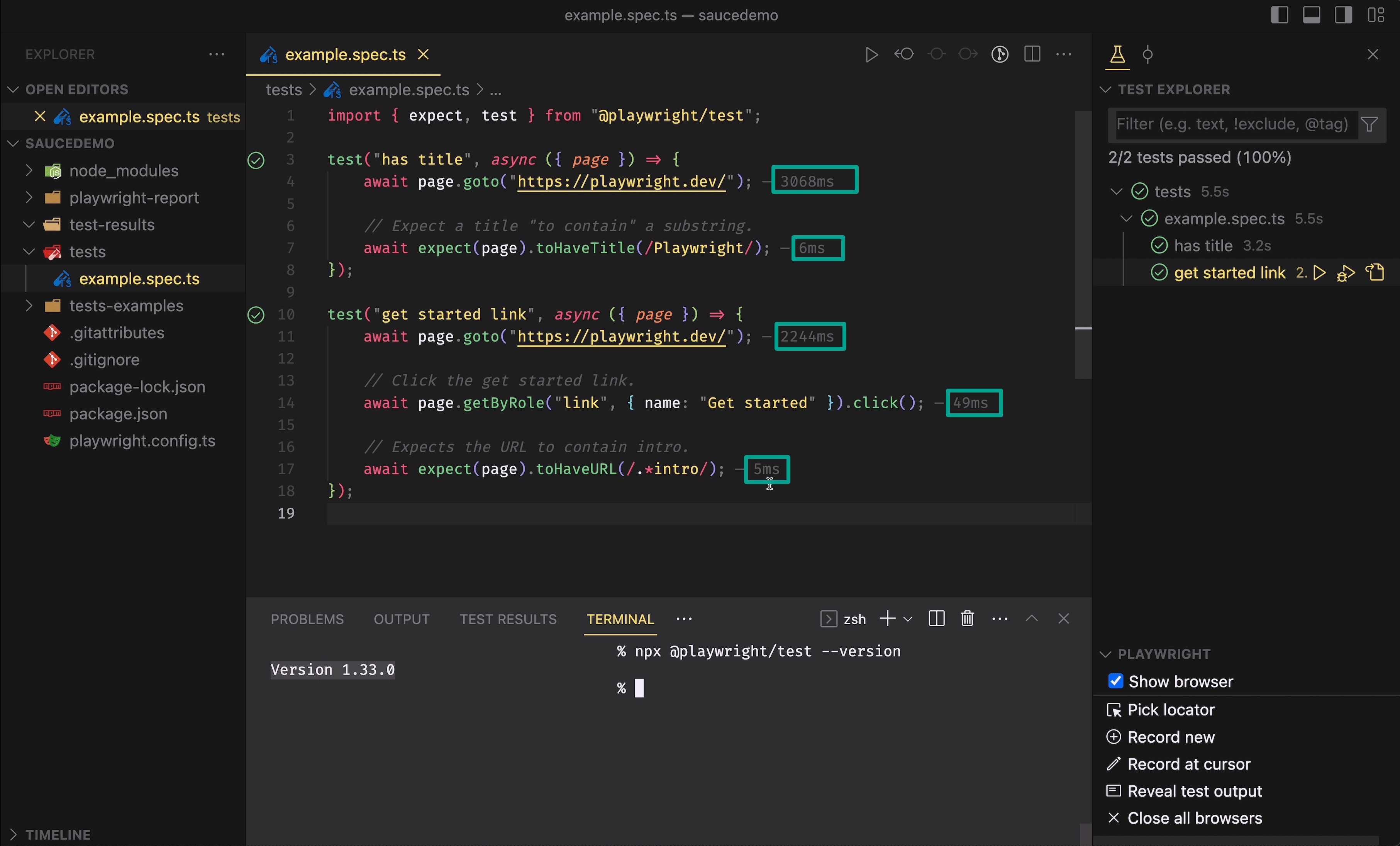Toggle primary side bar layout icon

pos(1279,15)
